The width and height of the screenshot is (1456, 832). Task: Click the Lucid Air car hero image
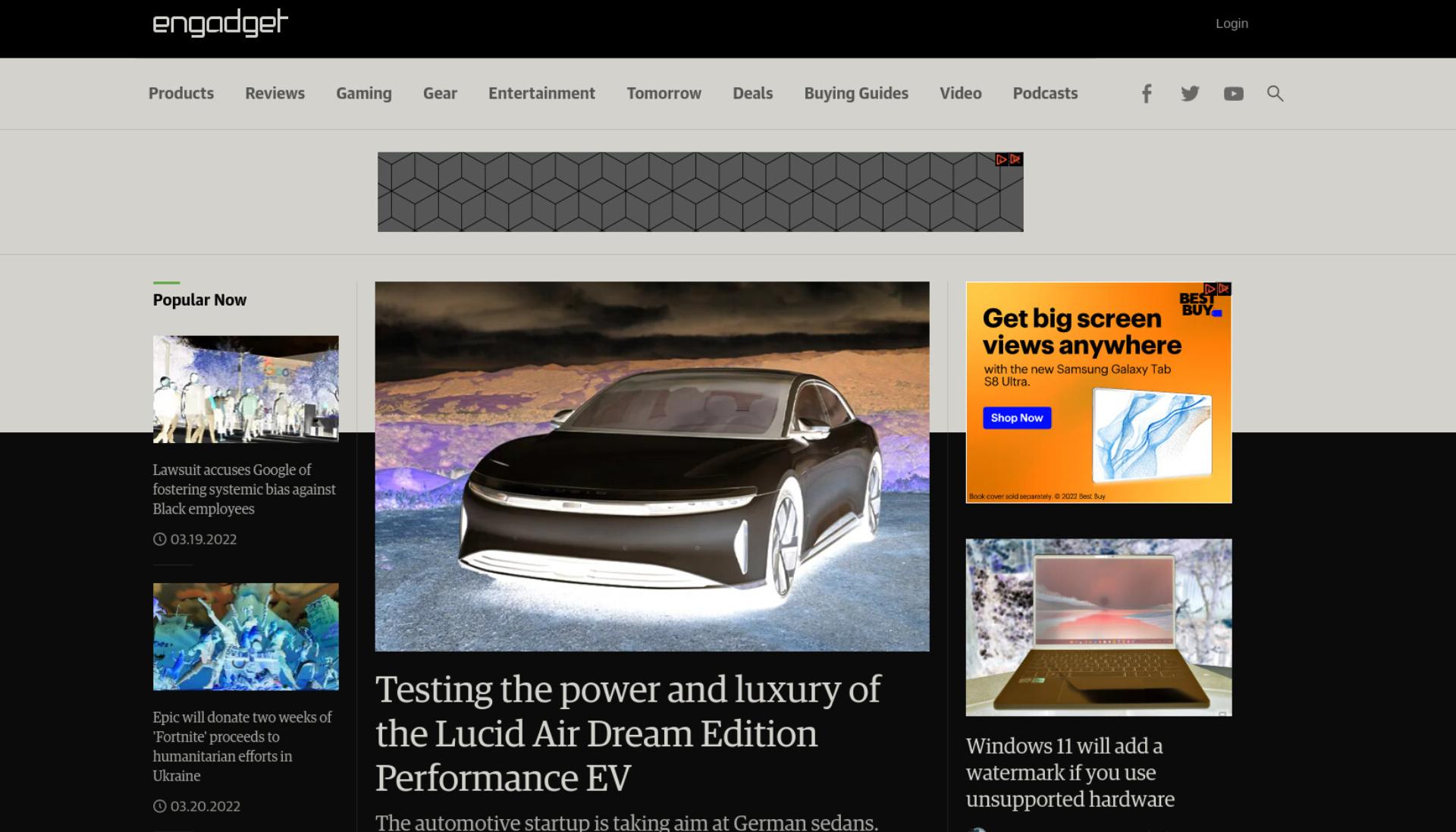pos(652,466)
